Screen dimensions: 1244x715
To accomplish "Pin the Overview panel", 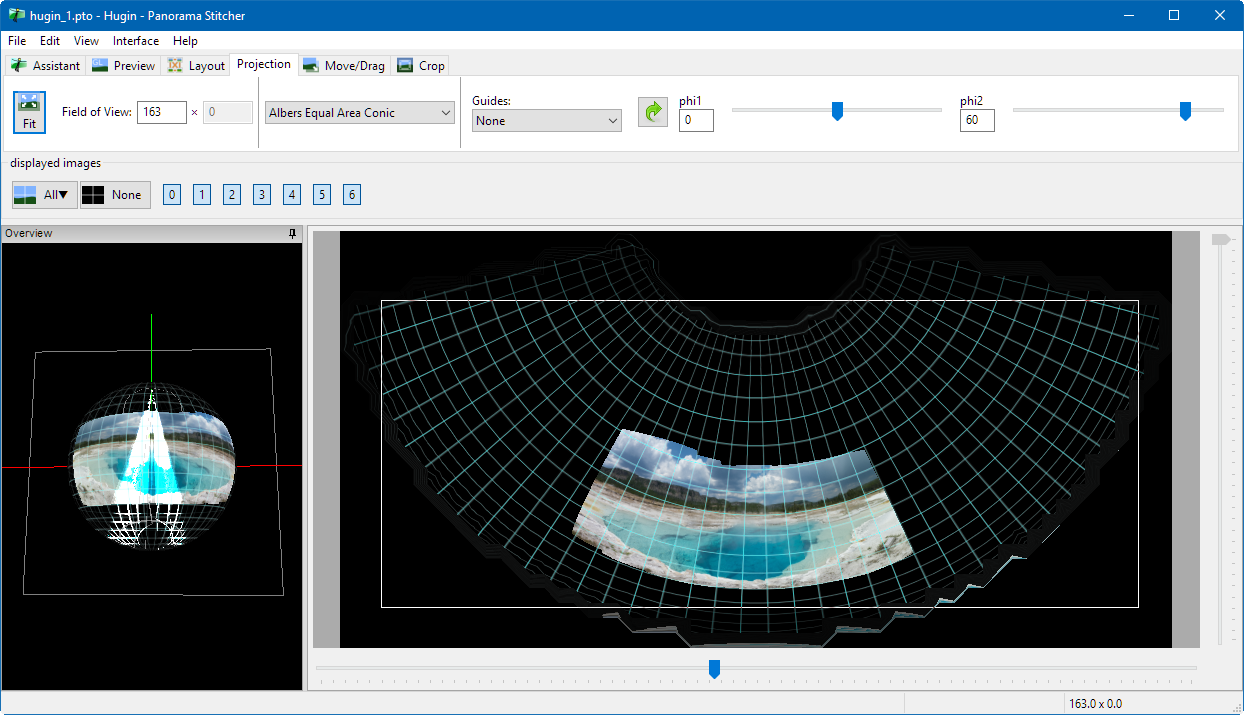I will pos(292,233).
